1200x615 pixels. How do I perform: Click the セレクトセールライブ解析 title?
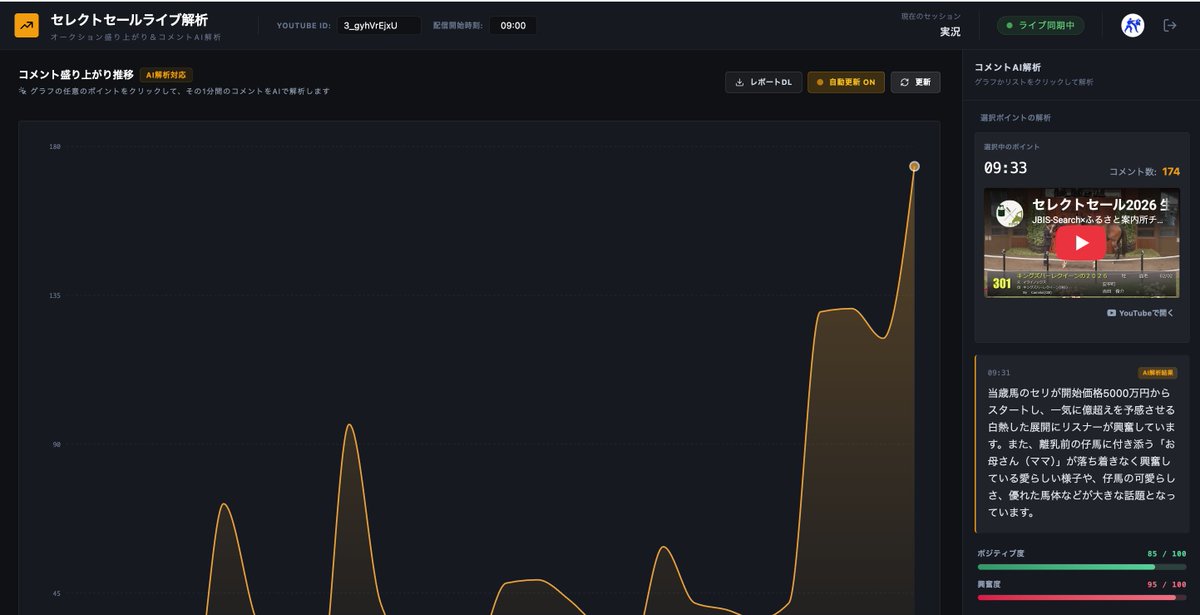(129, 19)
